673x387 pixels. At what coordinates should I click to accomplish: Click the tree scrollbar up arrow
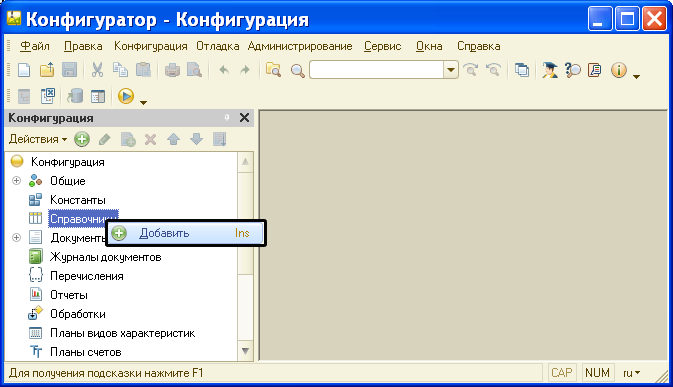(x=245, y=162)
